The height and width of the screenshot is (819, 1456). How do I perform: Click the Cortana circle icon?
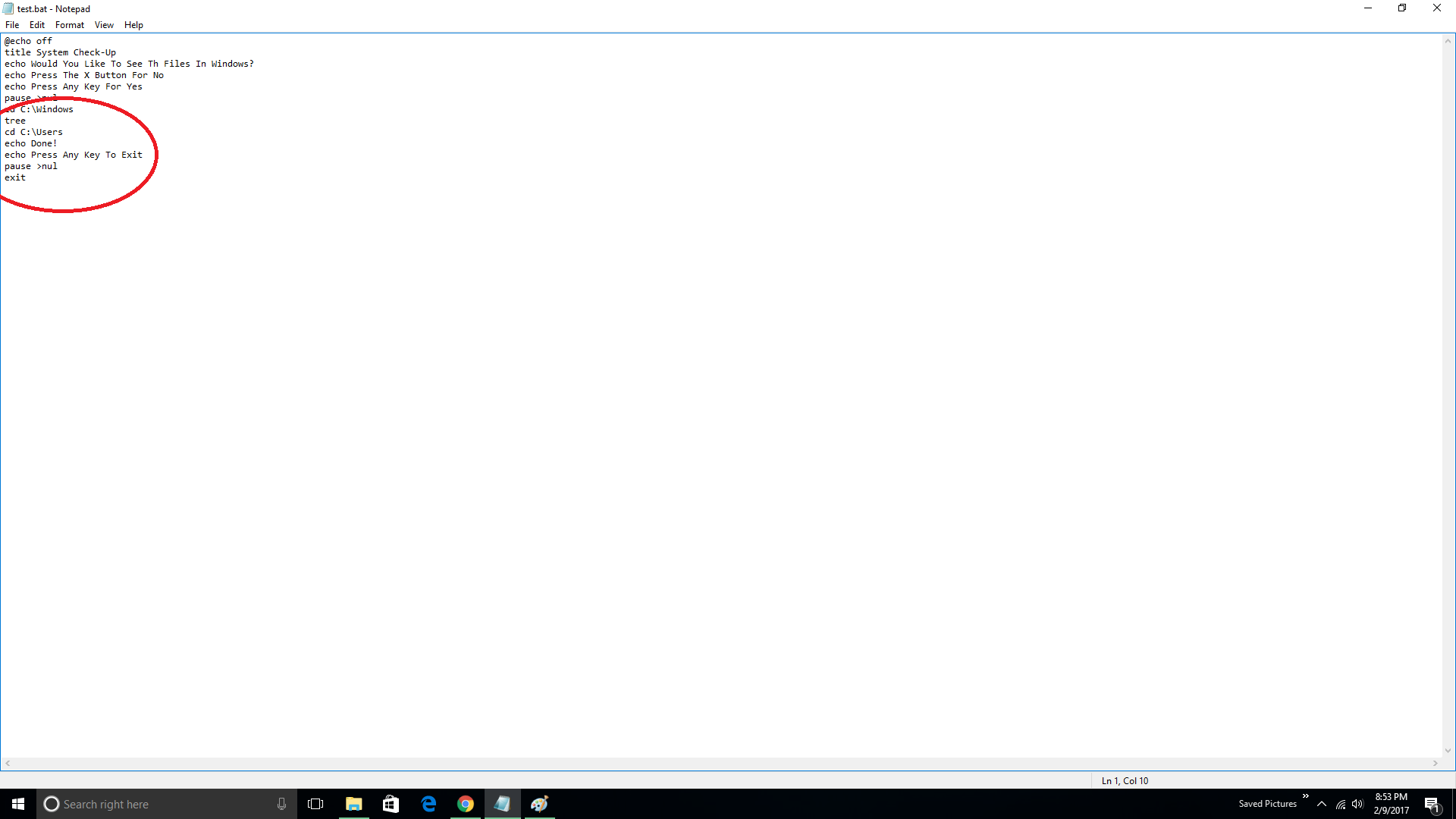[x=52, y=804]
